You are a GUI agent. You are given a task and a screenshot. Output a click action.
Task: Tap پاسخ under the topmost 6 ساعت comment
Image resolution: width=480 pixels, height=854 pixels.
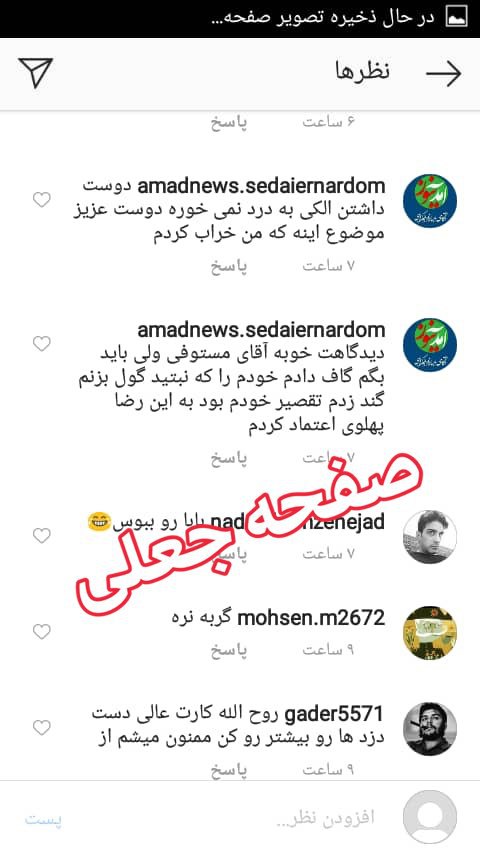pos(229,123)
